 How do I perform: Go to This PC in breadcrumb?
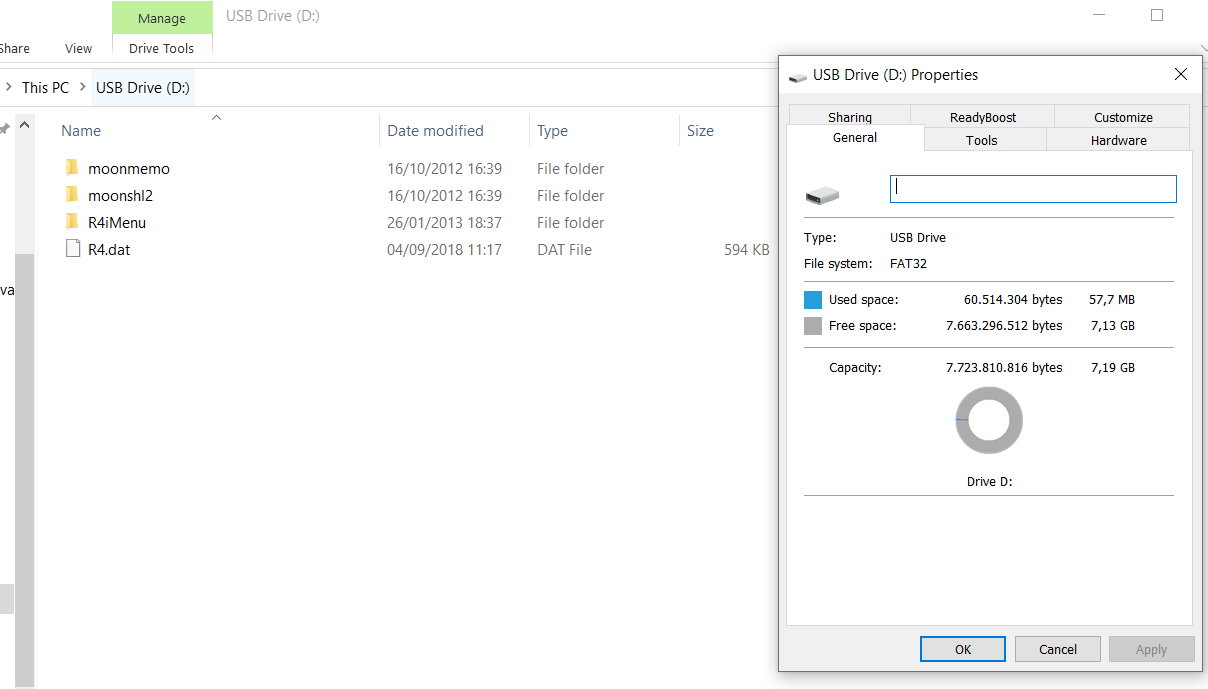point(45,87)
